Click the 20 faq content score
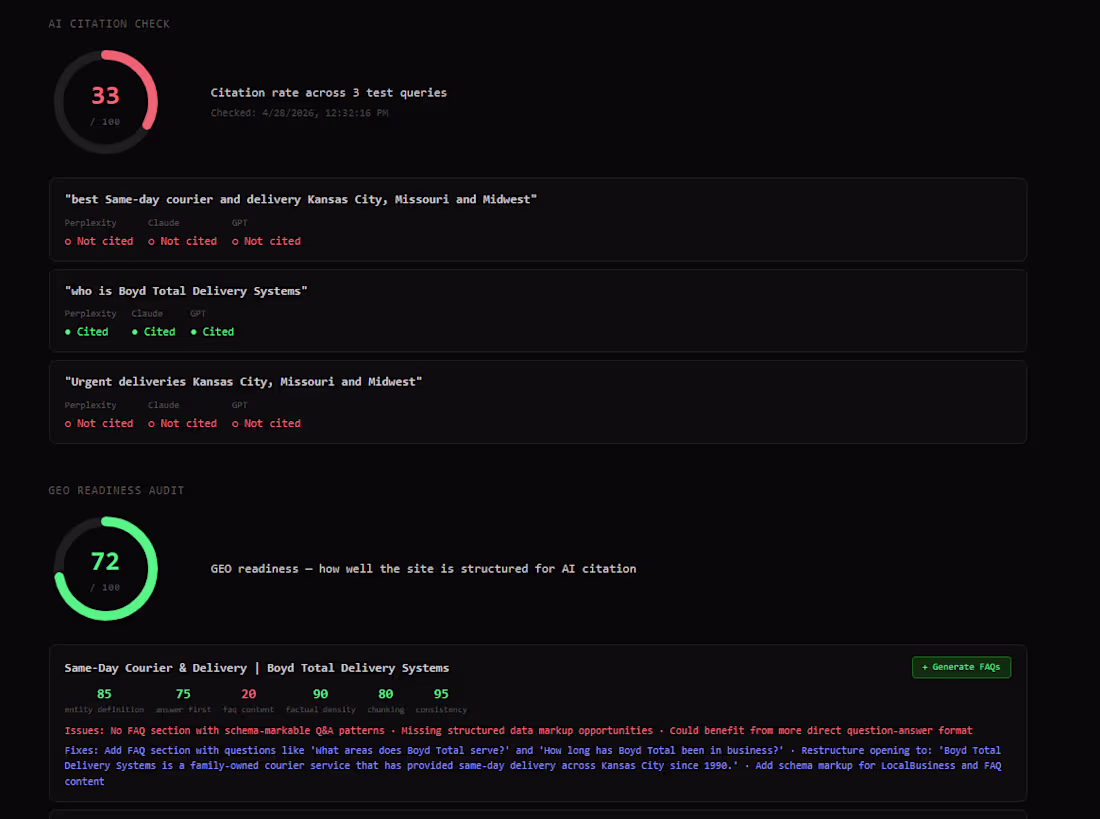The height and width of the screenshot is (819, 1100). click(x=249, y=694)
